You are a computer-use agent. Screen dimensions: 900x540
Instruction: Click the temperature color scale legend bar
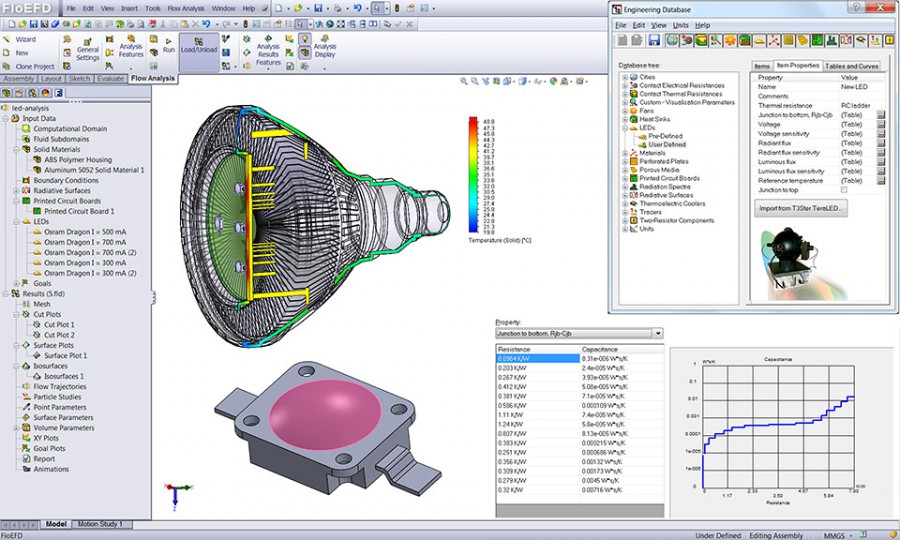coord(473,175)
